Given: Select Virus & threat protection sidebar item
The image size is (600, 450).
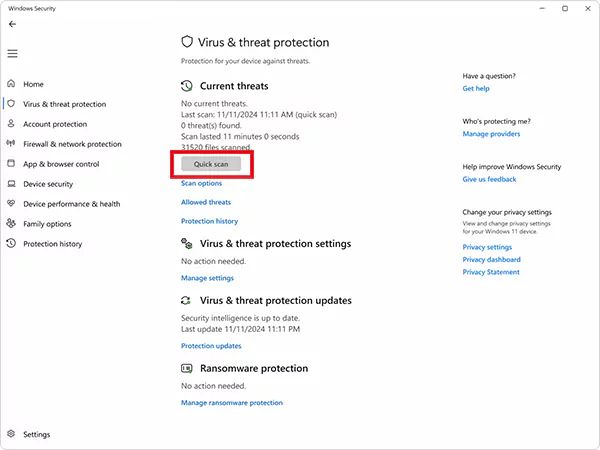Looking at the screenshot, I should [65, 104].
